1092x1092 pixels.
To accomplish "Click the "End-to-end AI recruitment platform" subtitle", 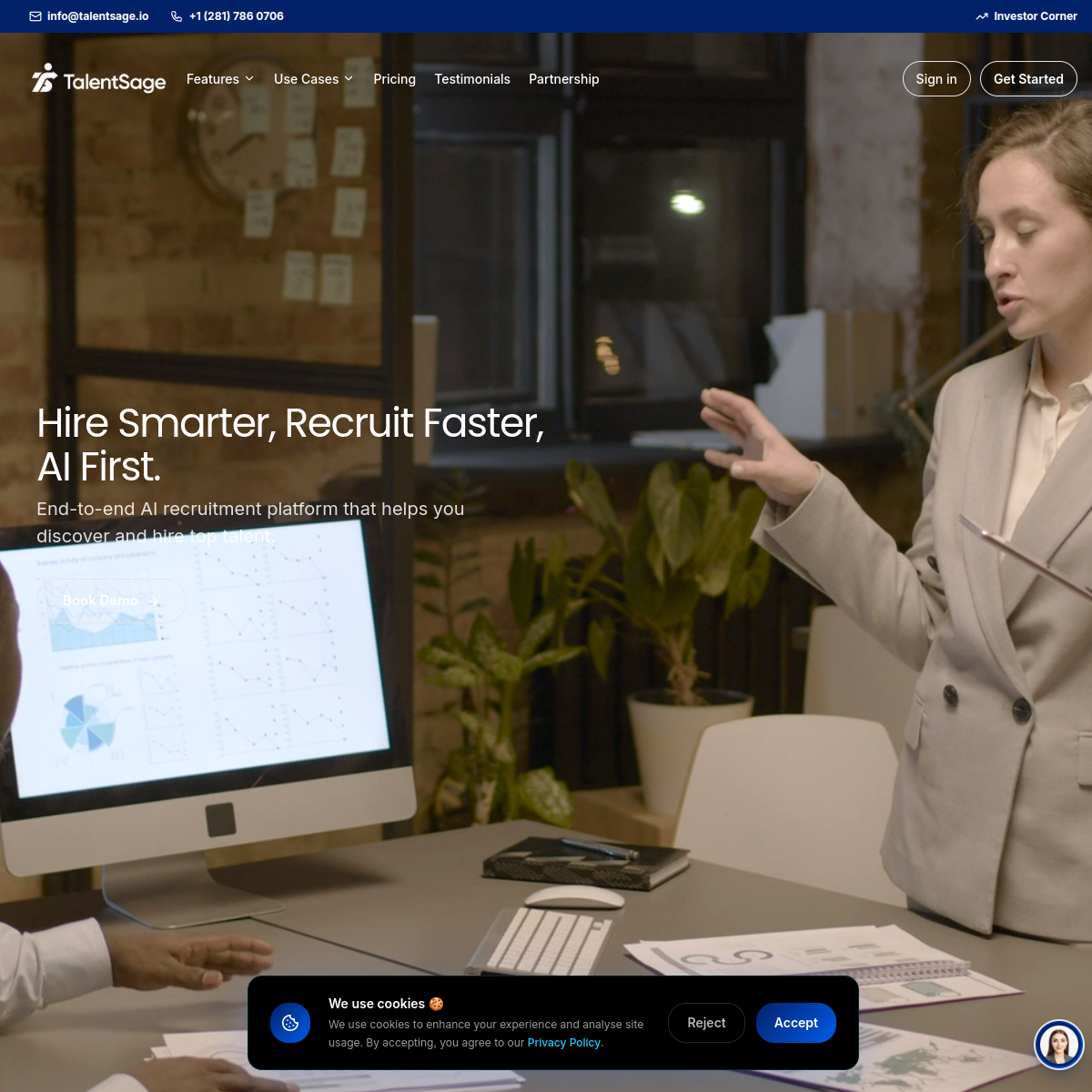I will pos(250,522).
